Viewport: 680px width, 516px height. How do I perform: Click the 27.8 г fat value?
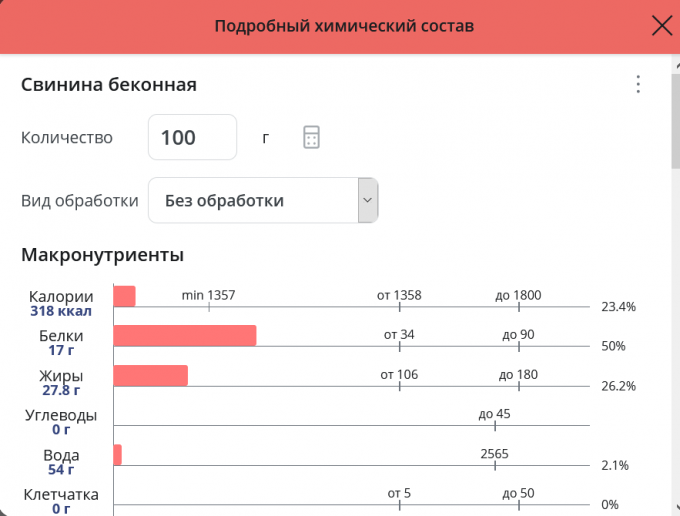pos(61,390)
